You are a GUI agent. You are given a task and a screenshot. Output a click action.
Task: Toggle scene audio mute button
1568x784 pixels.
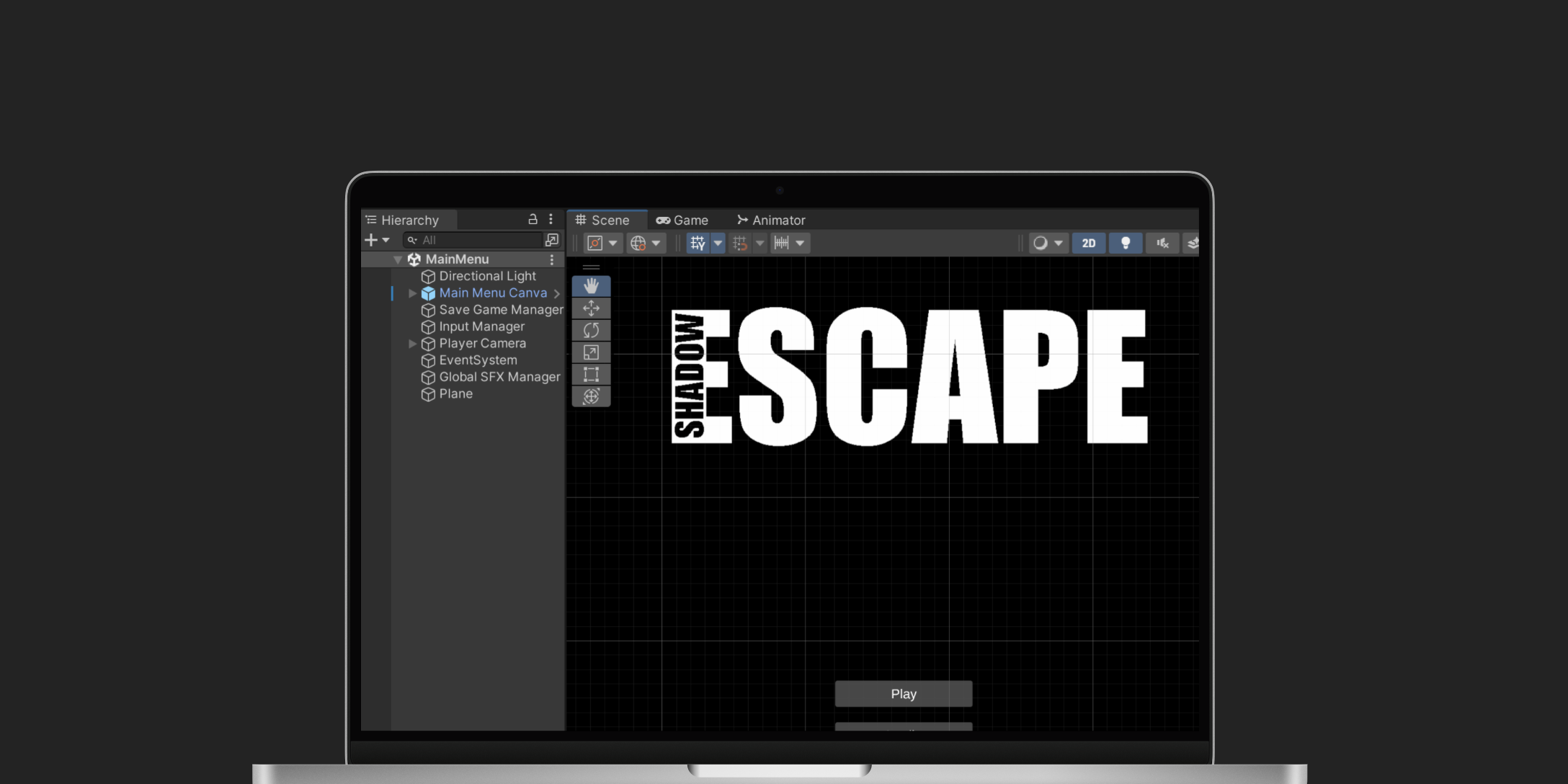(1162, 244)
